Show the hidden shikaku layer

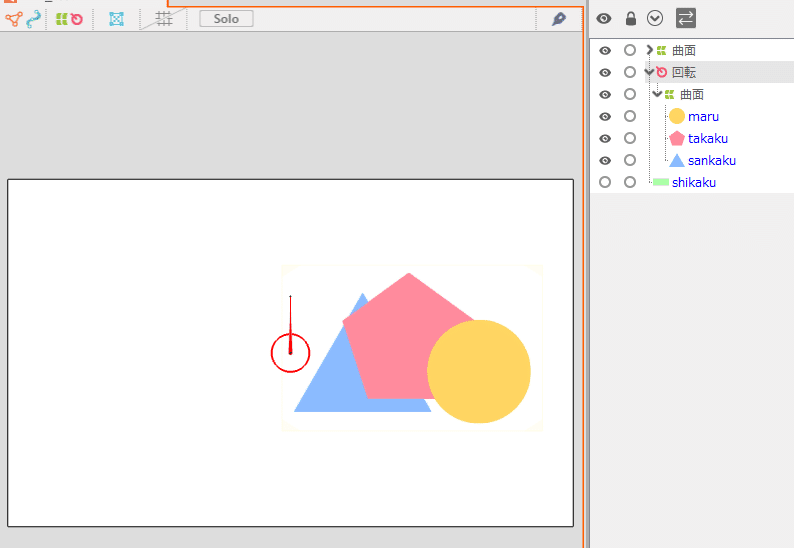(605, 182)
